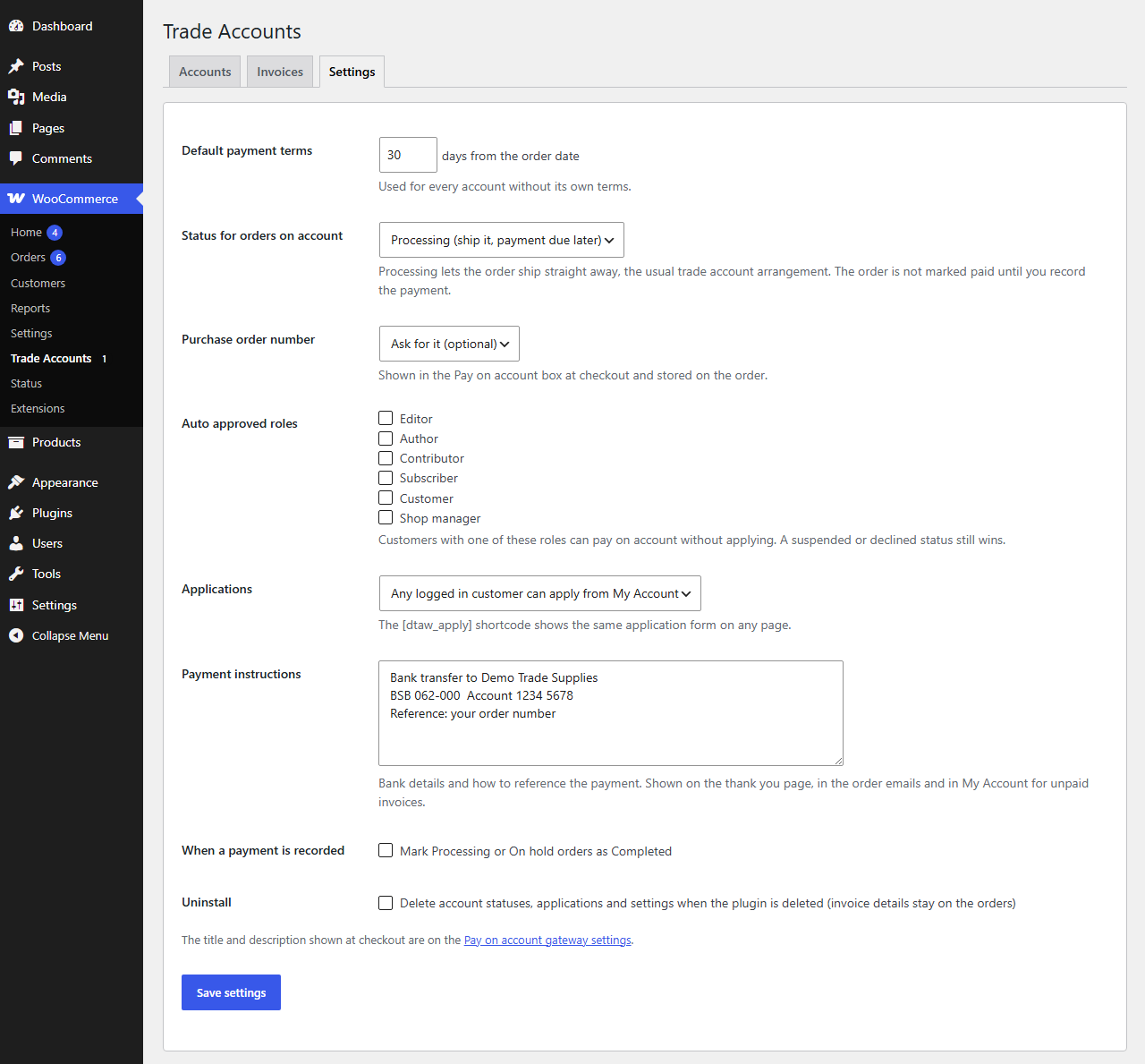Click the Save settings button
The image size is (1145, 1064).
[231, 992]
